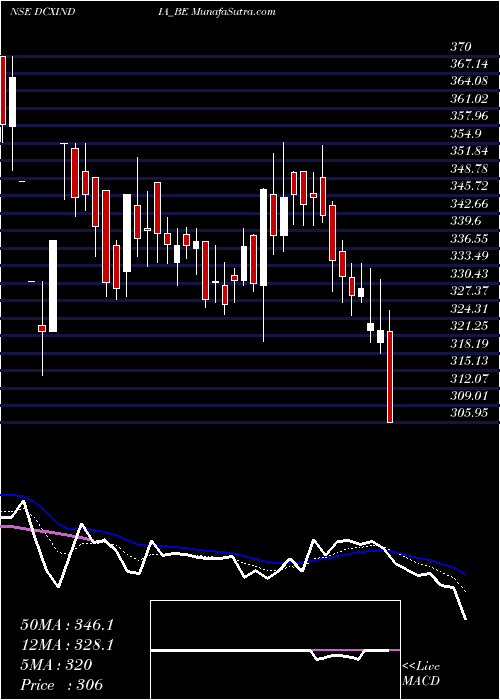
Task: Click the 324.31 price axis label
Action: pos(468,308)
